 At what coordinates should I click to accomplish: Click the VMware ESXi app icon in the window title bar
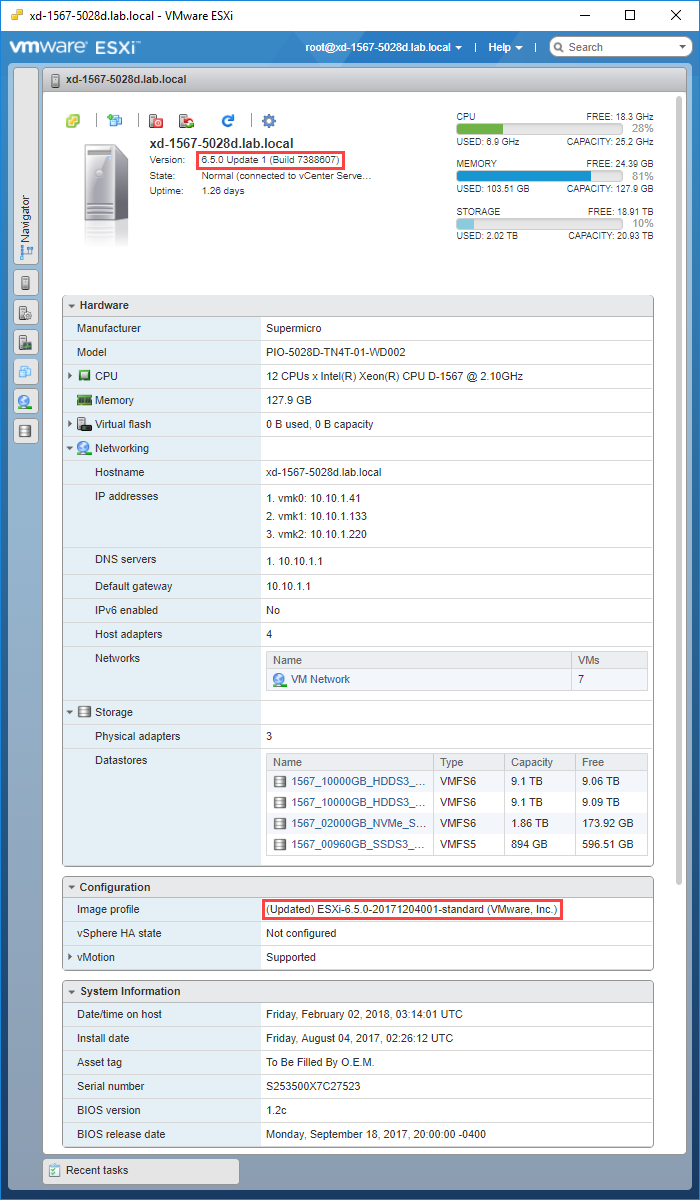click(17, 16)
